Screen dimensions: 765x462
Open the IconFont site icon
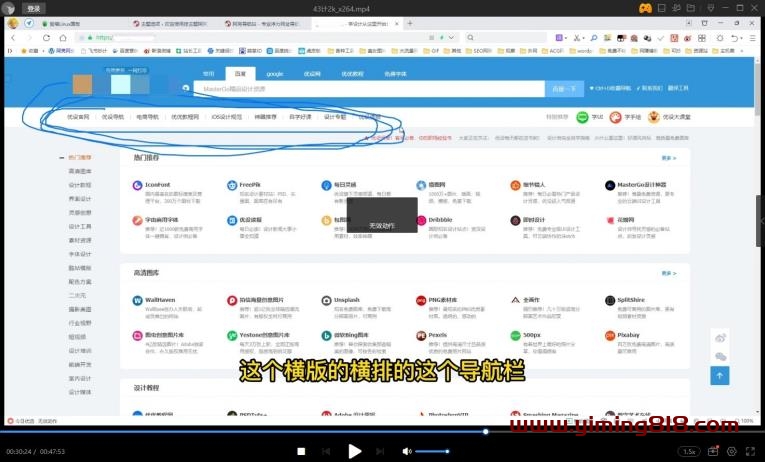coord(138,185)
